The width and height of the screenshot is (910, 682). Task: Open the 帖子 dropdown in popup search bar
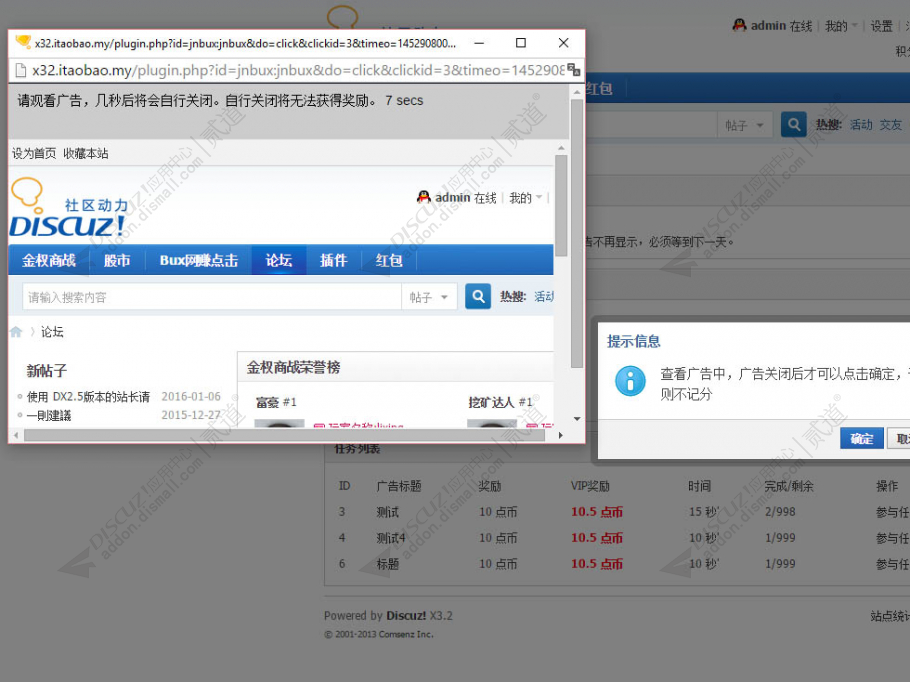(x=429, y=297)
